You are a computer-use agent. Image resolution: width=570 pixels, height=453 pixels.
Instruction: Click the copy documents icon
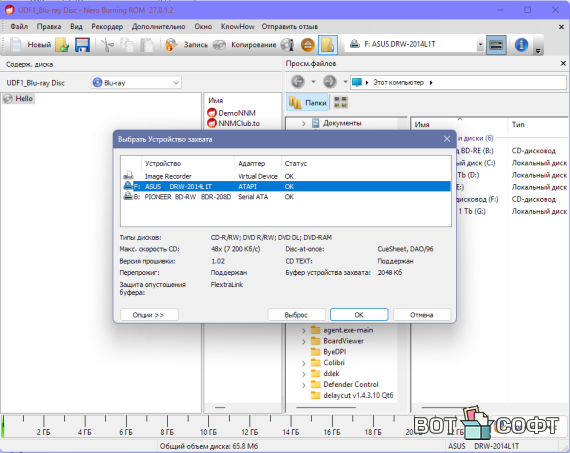[127, 45]
